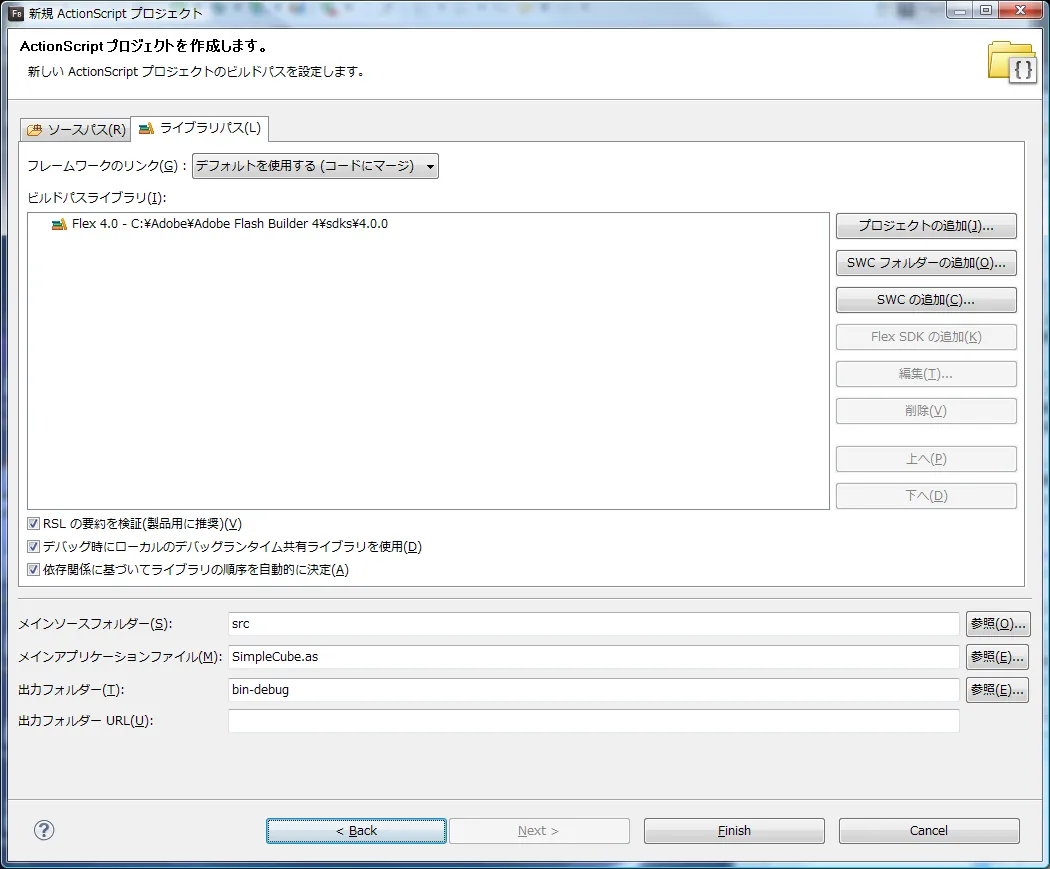Toggle automatic library order checkbox
Screen dimensions: 1050x869
tap(33, 569)
